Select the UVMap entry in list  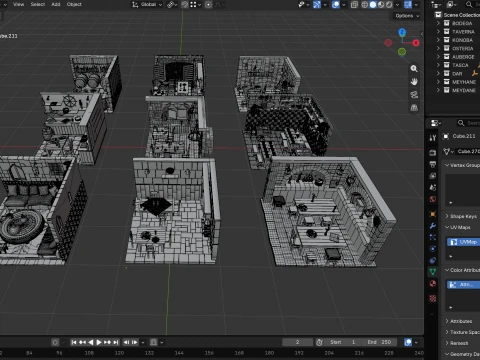pyautogui.click(x=463, y=242)
